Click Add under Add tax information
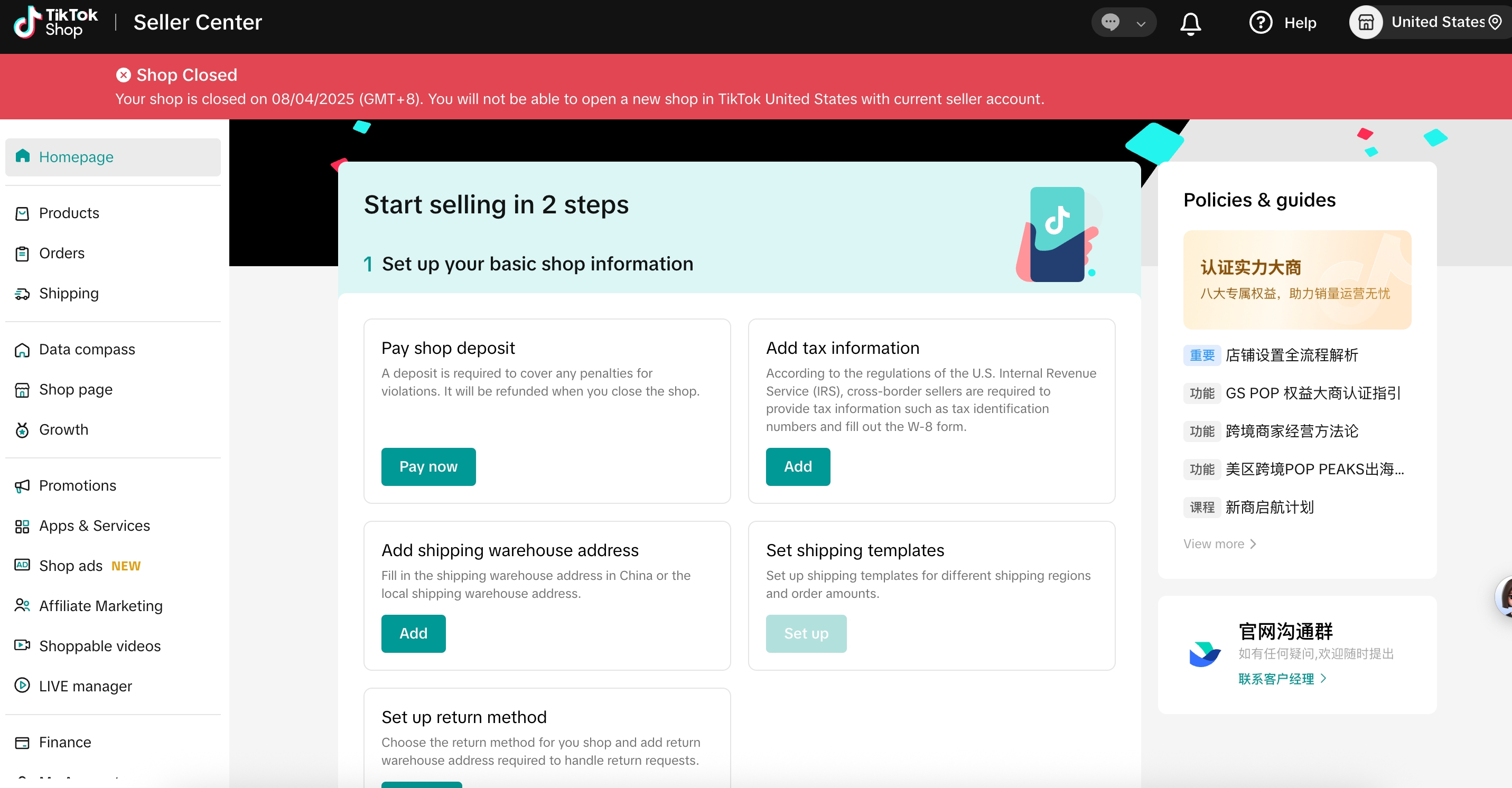 (x=797, y=466)
